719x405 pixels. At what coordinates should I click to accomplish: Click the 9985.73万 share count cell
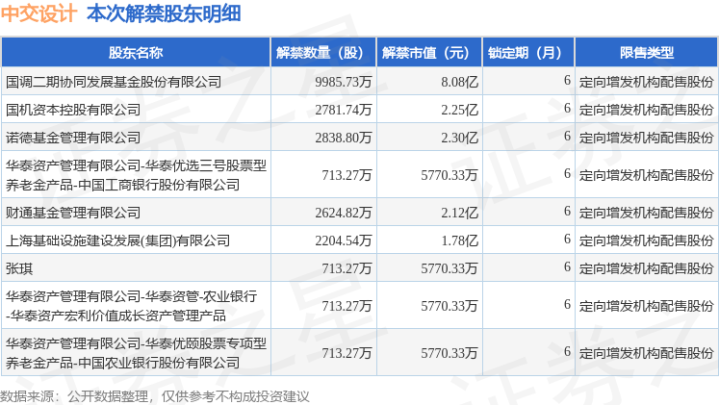pyautogui.click(x=343, y=82)
